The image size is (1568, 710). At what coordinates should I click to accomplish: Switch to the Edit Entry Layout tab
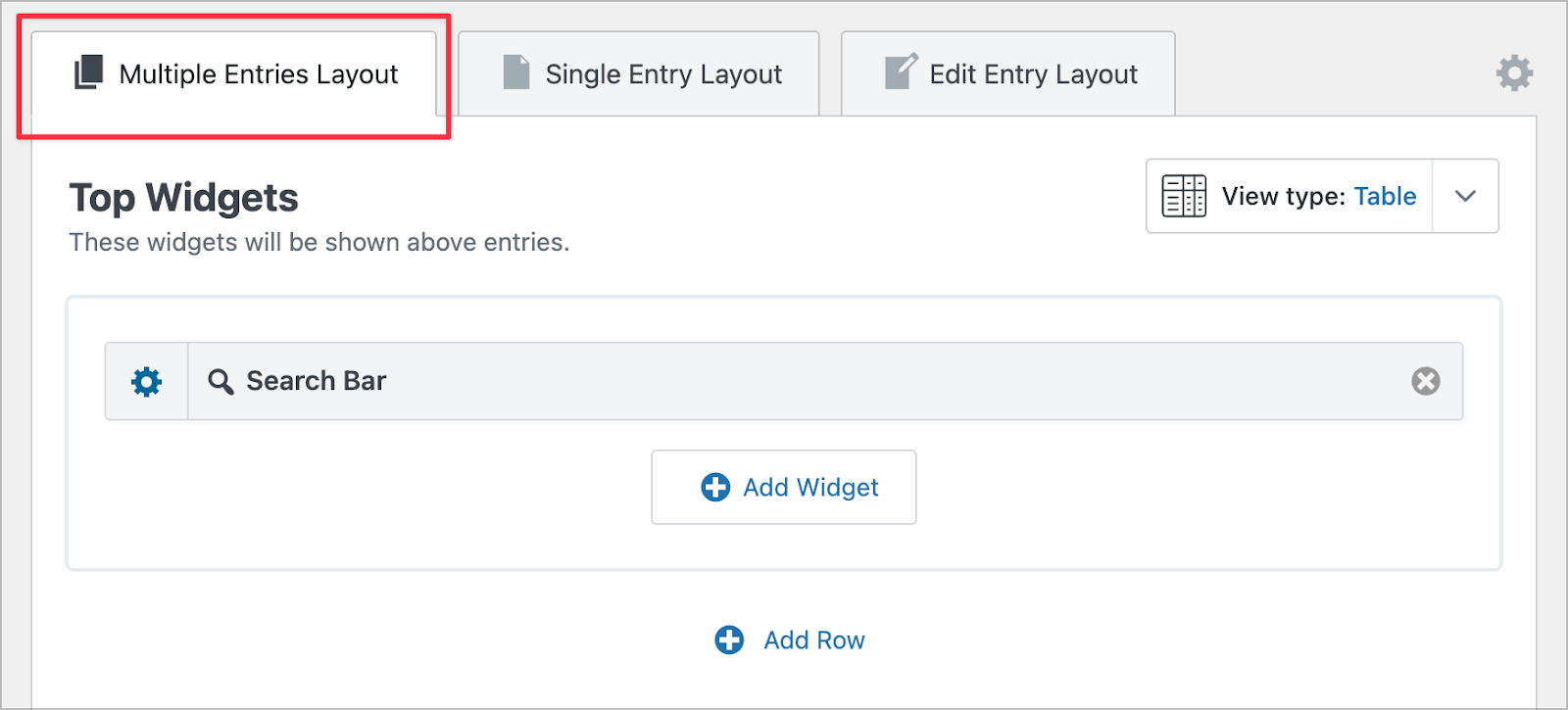tap(1007, 72)
